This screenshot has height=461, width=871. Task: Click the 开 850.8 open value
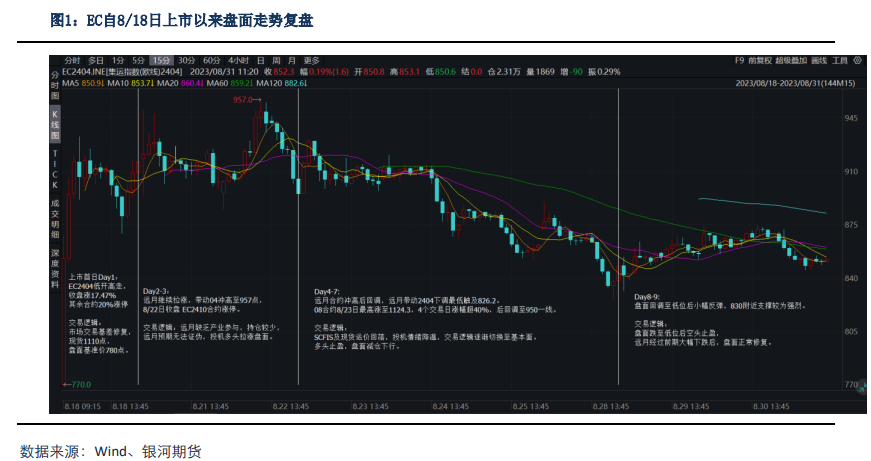click(369, 72)
